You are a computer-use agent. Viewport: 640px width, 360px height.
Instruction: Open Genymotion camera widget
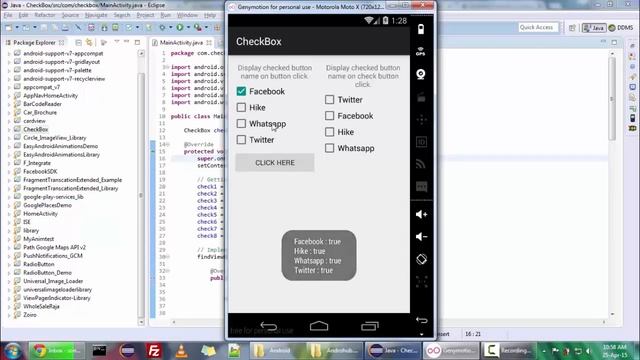click(421, 74)
